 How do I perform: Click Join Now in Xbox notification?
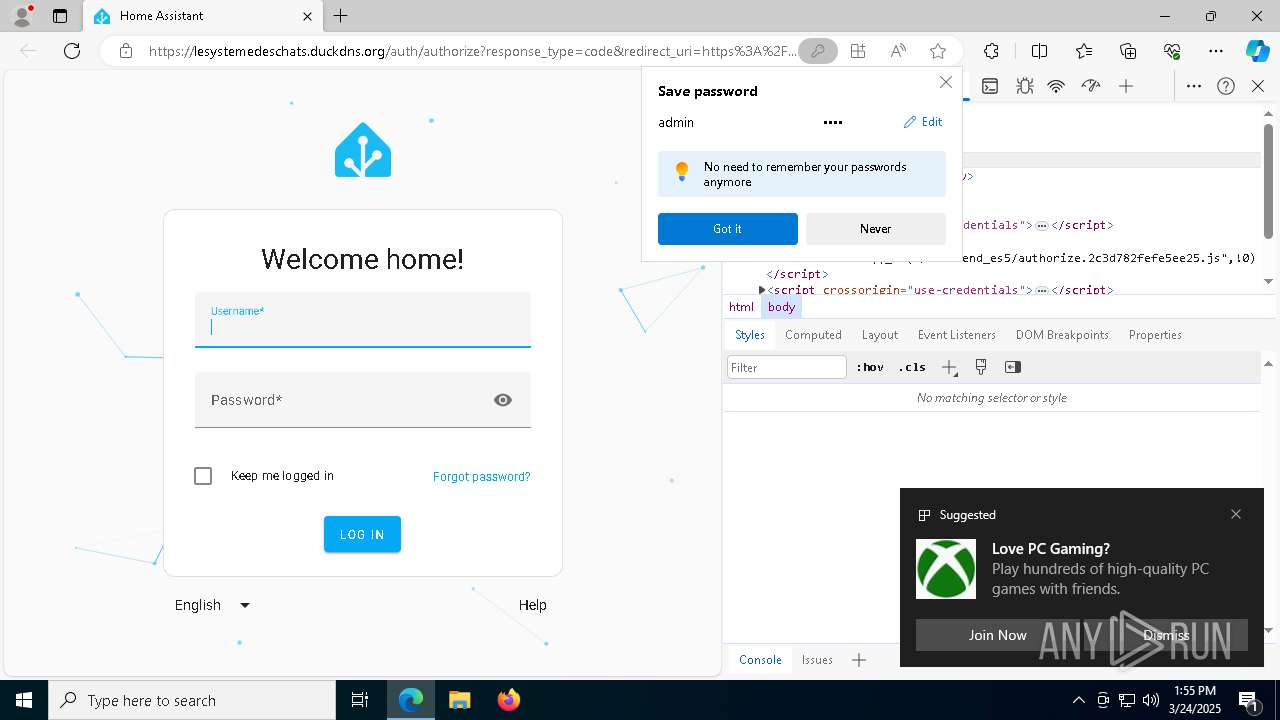tap(997, 635)
